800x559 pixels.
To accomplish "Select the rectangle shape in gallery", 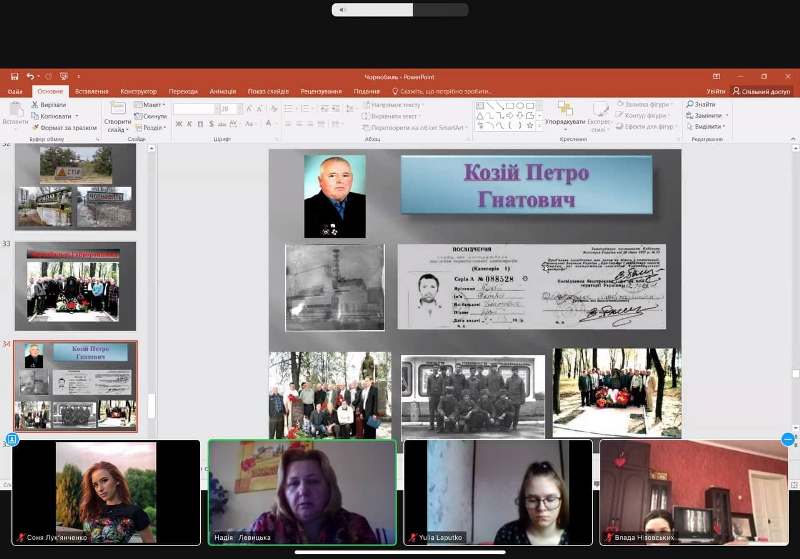I will (510, 106).
